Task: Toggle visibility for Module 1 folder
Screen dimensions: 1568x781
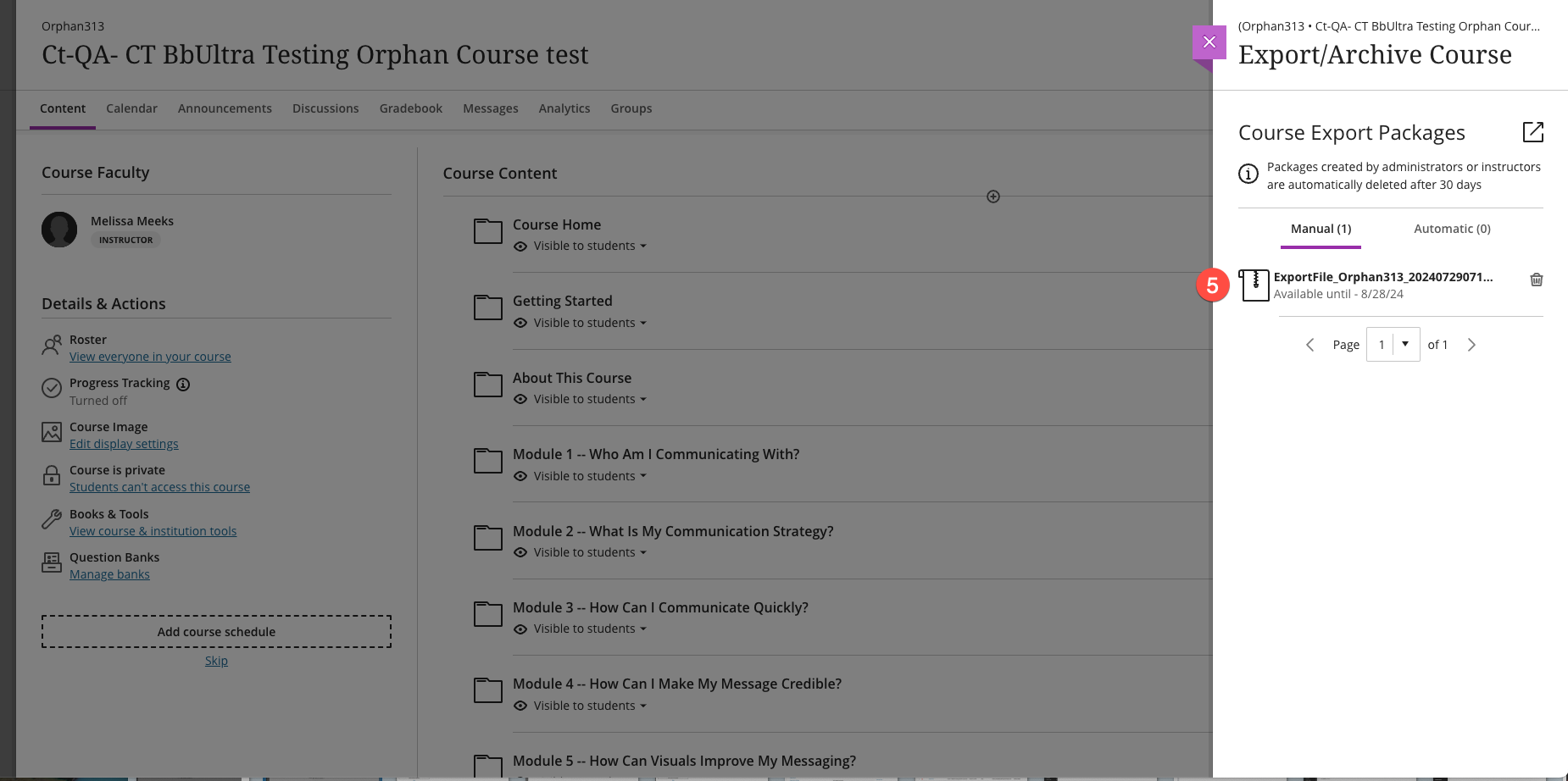Action: (x=584, y=476)
